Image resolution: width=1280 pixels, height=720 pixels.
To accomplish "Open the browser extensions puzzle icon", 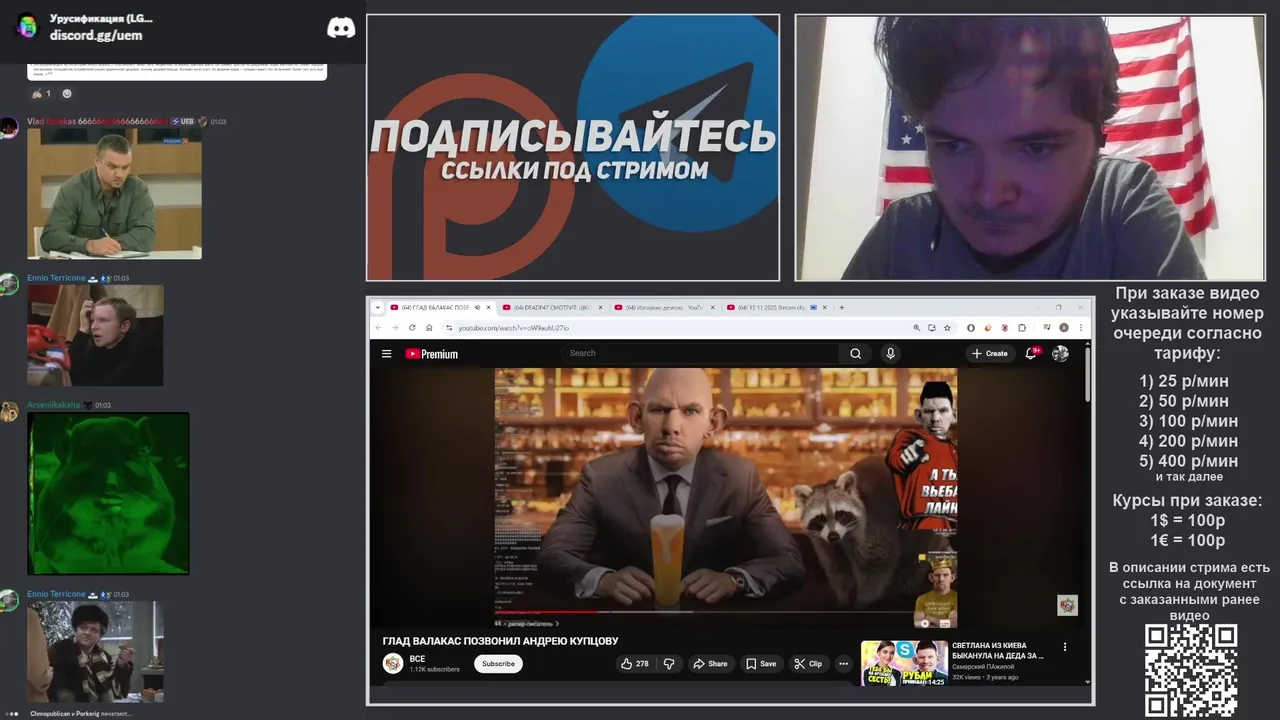I will point(1021,327).
